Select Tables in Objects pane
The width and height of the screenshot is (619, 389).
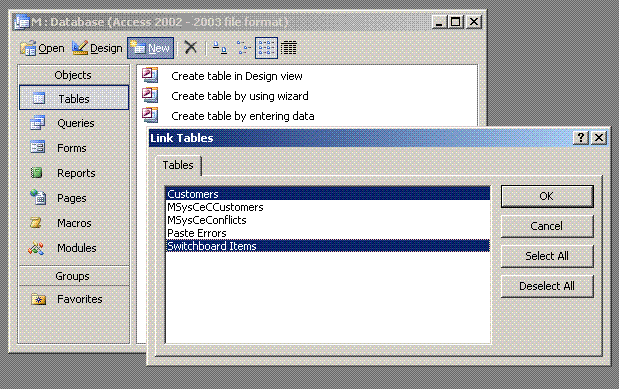coord(74,98)
